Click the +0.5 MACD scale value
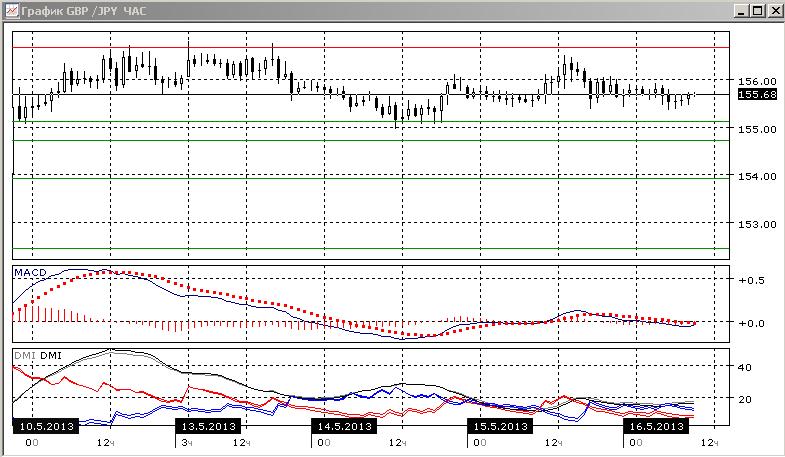Viewport: 785px width, 457px height. click(751, 280)
